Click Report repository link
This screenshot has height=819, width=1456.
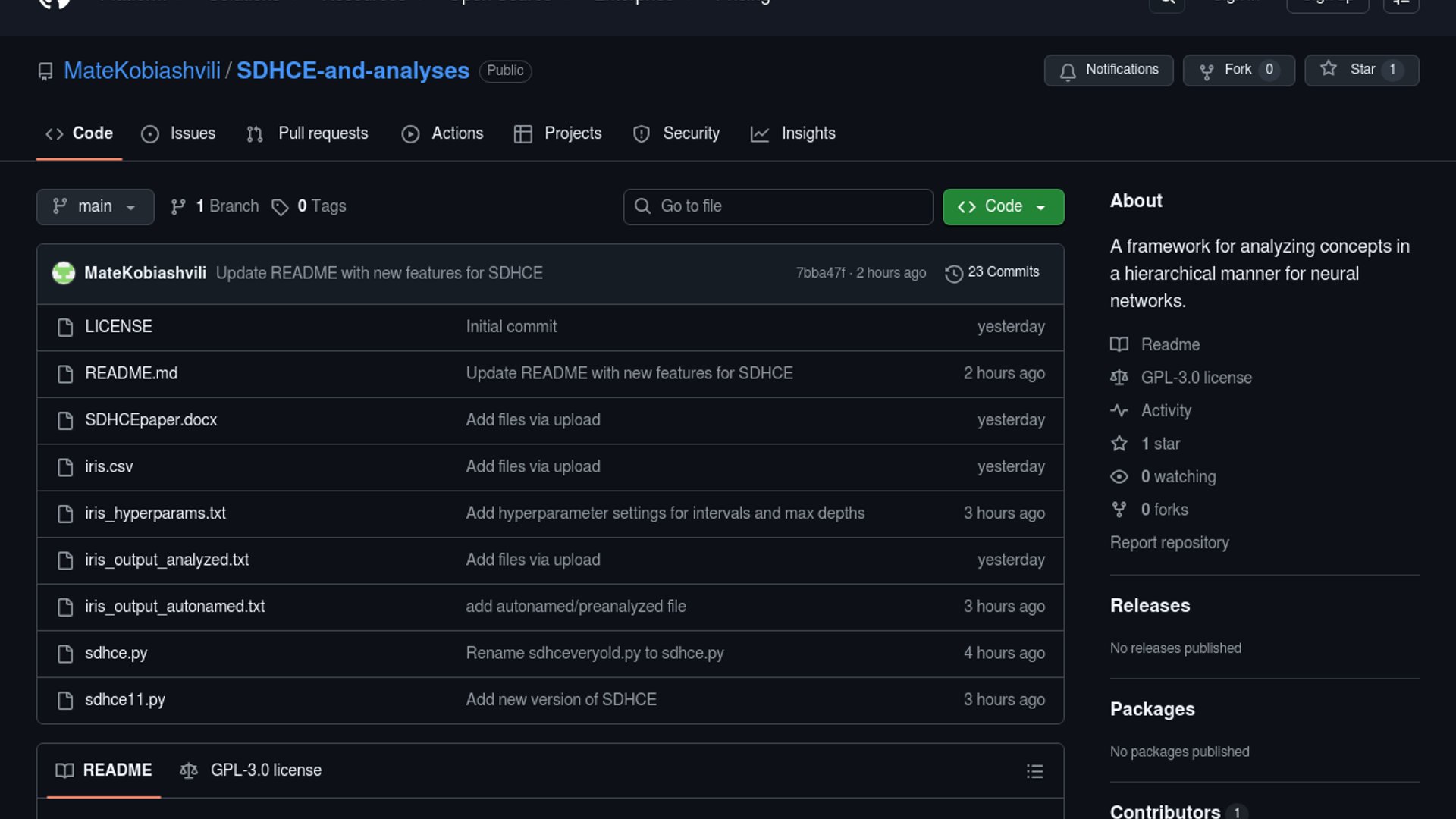1169,543
